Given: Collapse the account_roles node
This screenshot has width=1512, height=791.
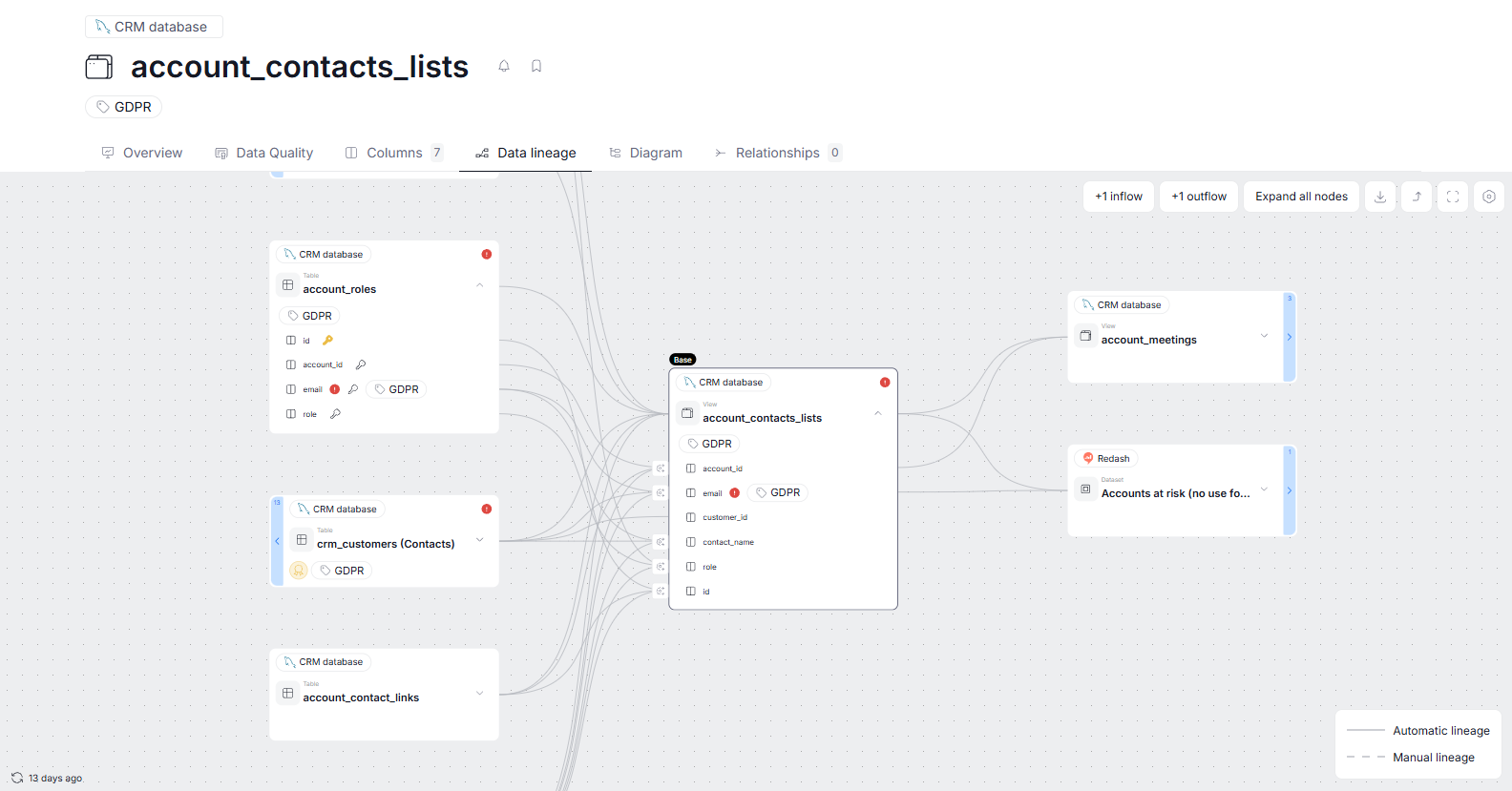Looking at the screenshot, I should 480,285.
